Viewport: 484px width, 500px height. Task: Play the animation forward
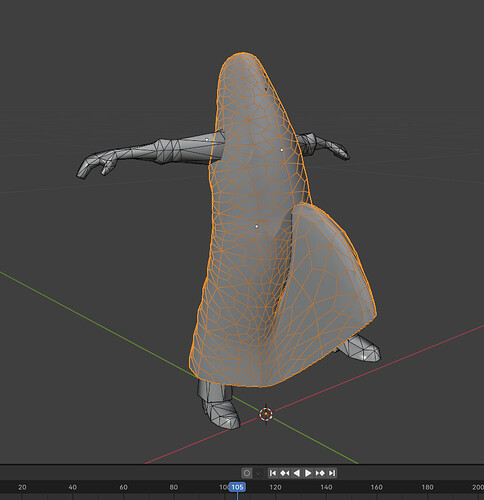308,473
